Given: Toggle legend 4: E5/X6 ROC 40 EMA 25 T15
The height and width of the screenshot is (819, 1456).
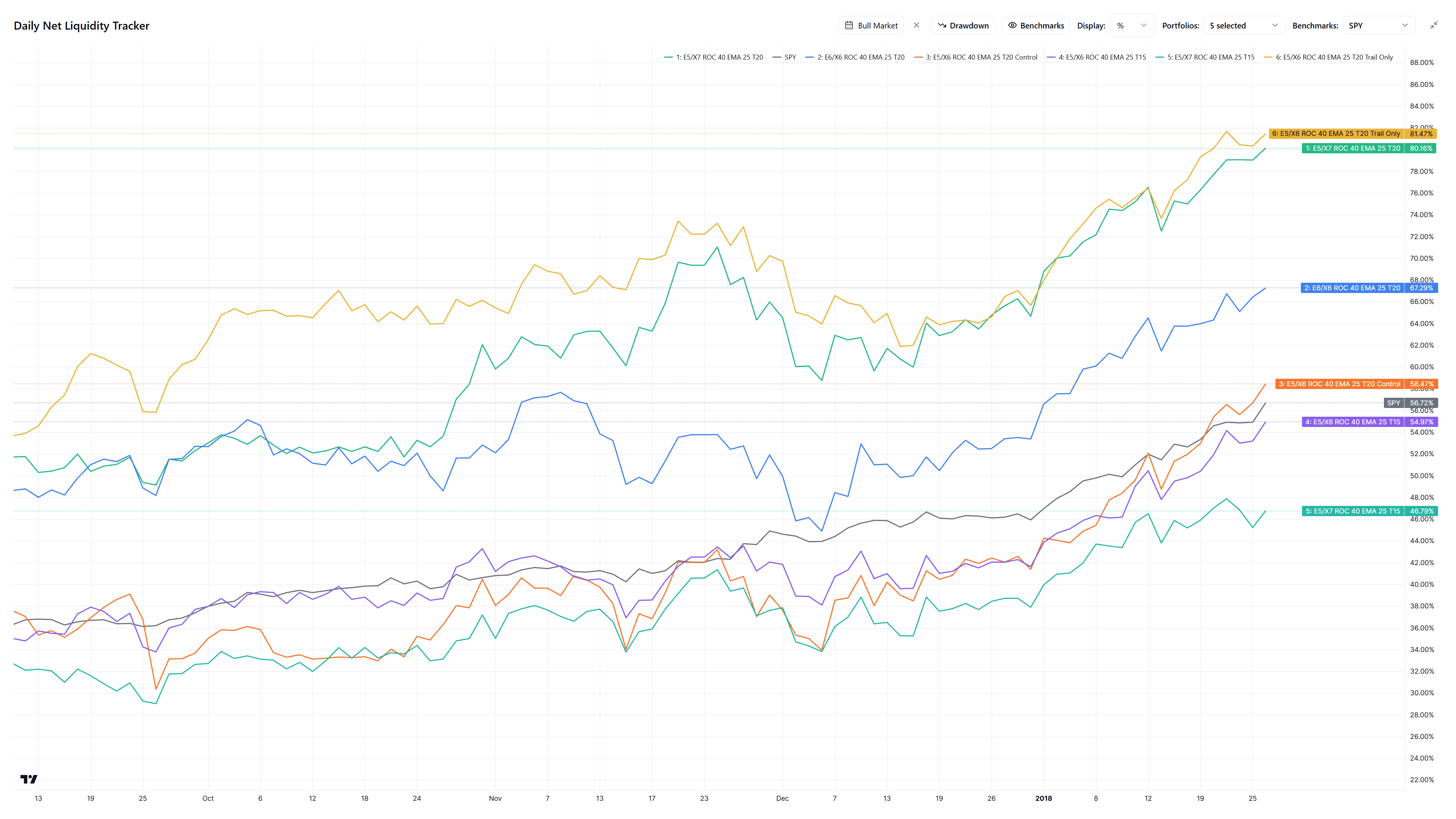Looking at the screenshot, I should 1096,57.
